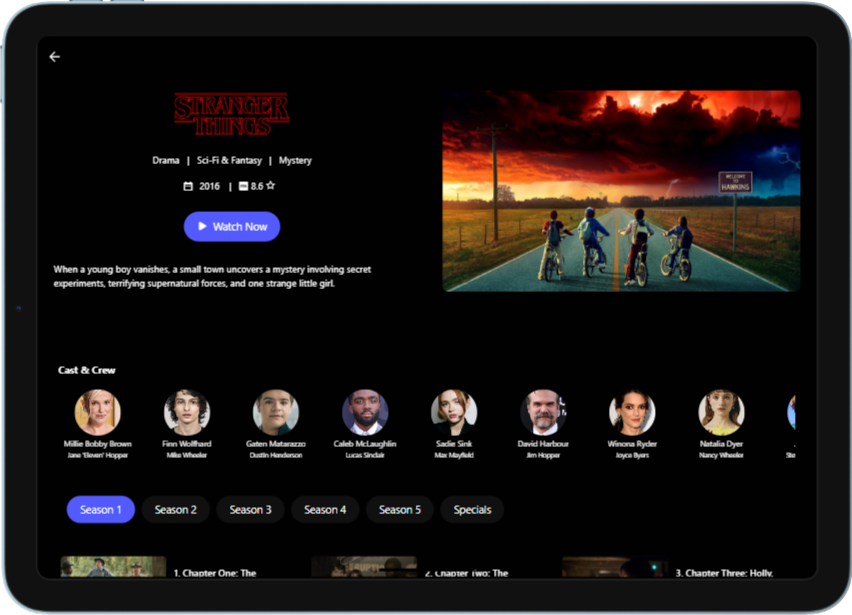Open Caleb McLaughlin's cast photo
852x615 pixels.
click(365, 412)
